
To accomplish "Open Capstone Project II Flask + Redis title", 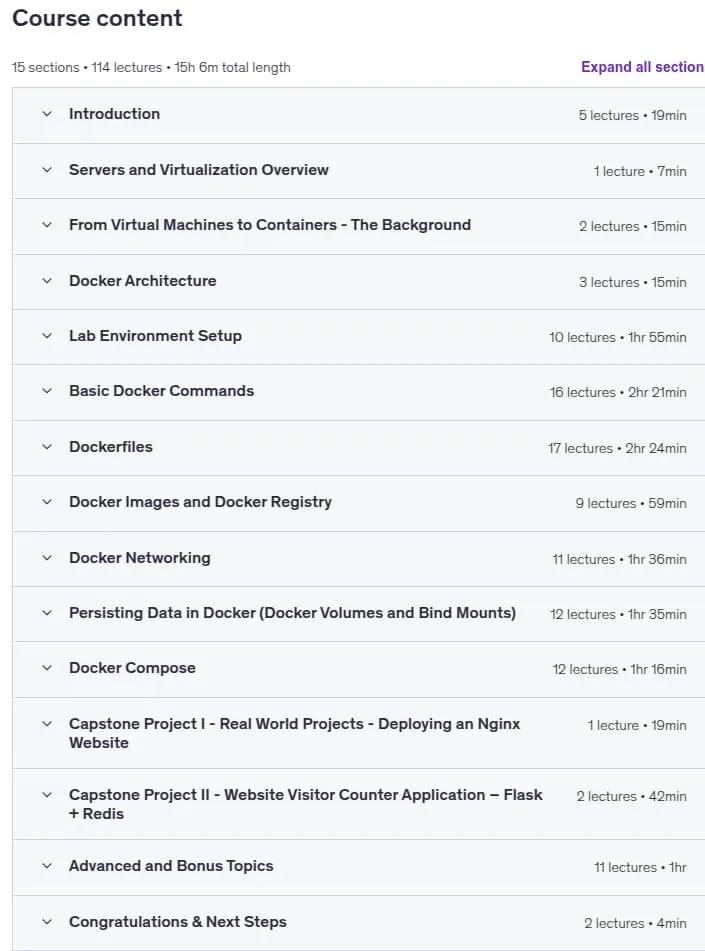I will [x=306, y=804].
